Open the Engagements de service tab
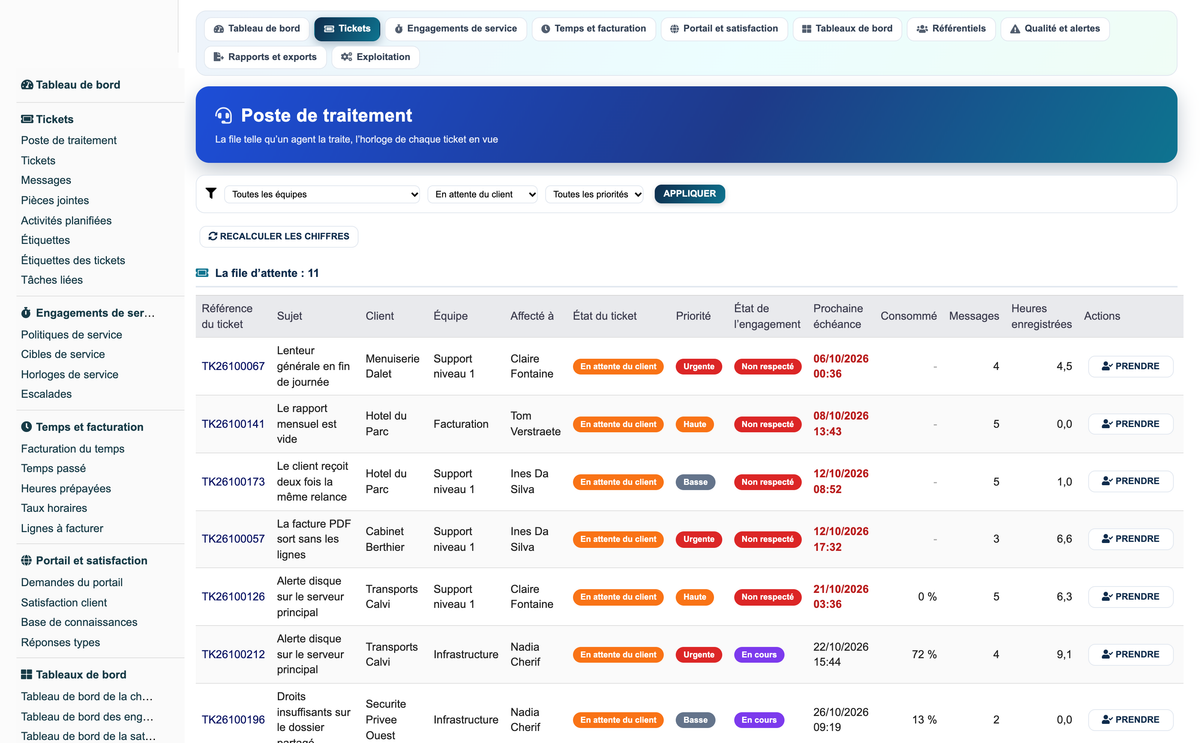1200x743 pixels. (455, 29)
